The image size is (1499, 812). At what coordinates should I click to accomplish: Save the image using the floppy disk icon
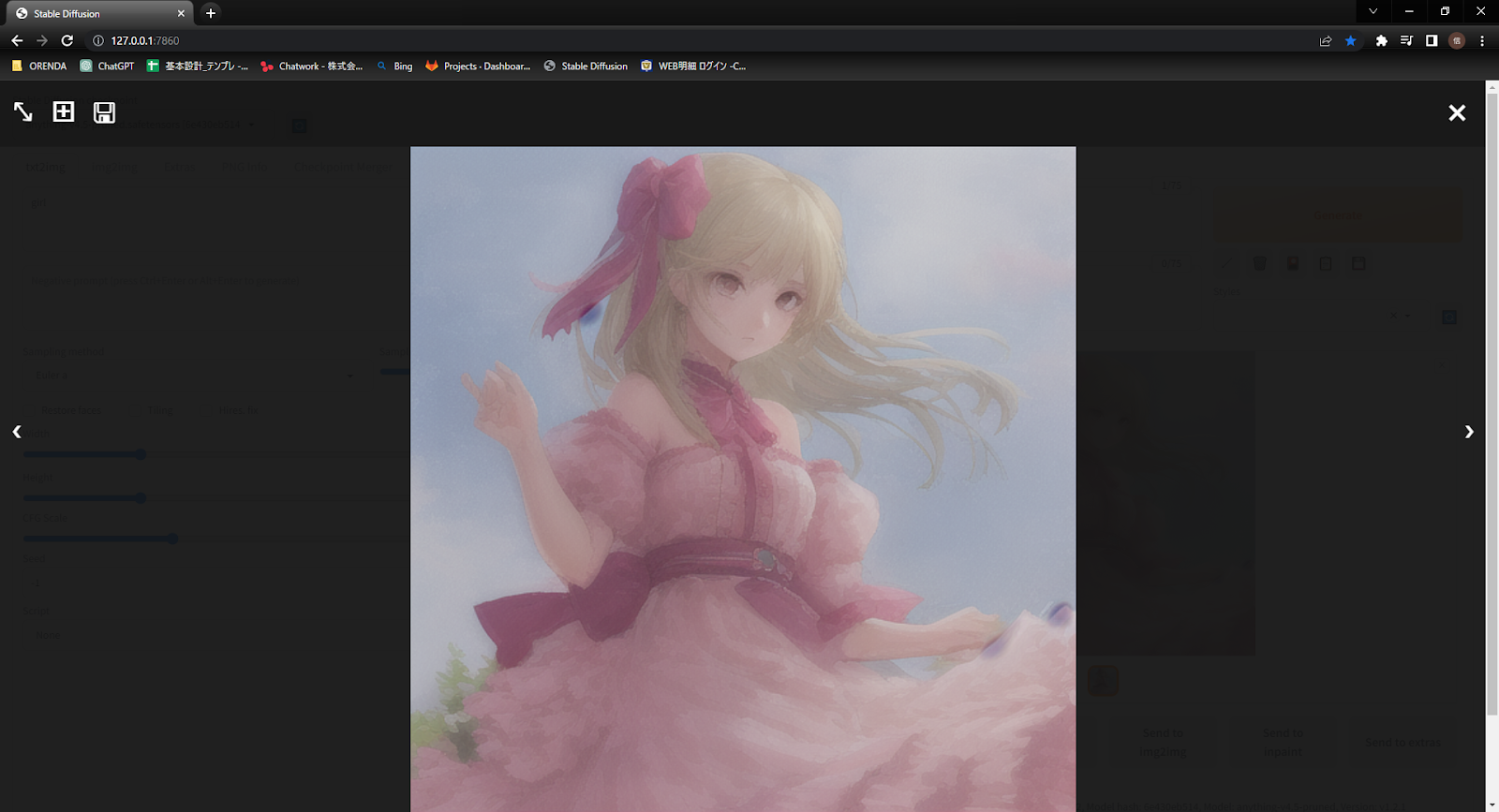pos(104,112)
